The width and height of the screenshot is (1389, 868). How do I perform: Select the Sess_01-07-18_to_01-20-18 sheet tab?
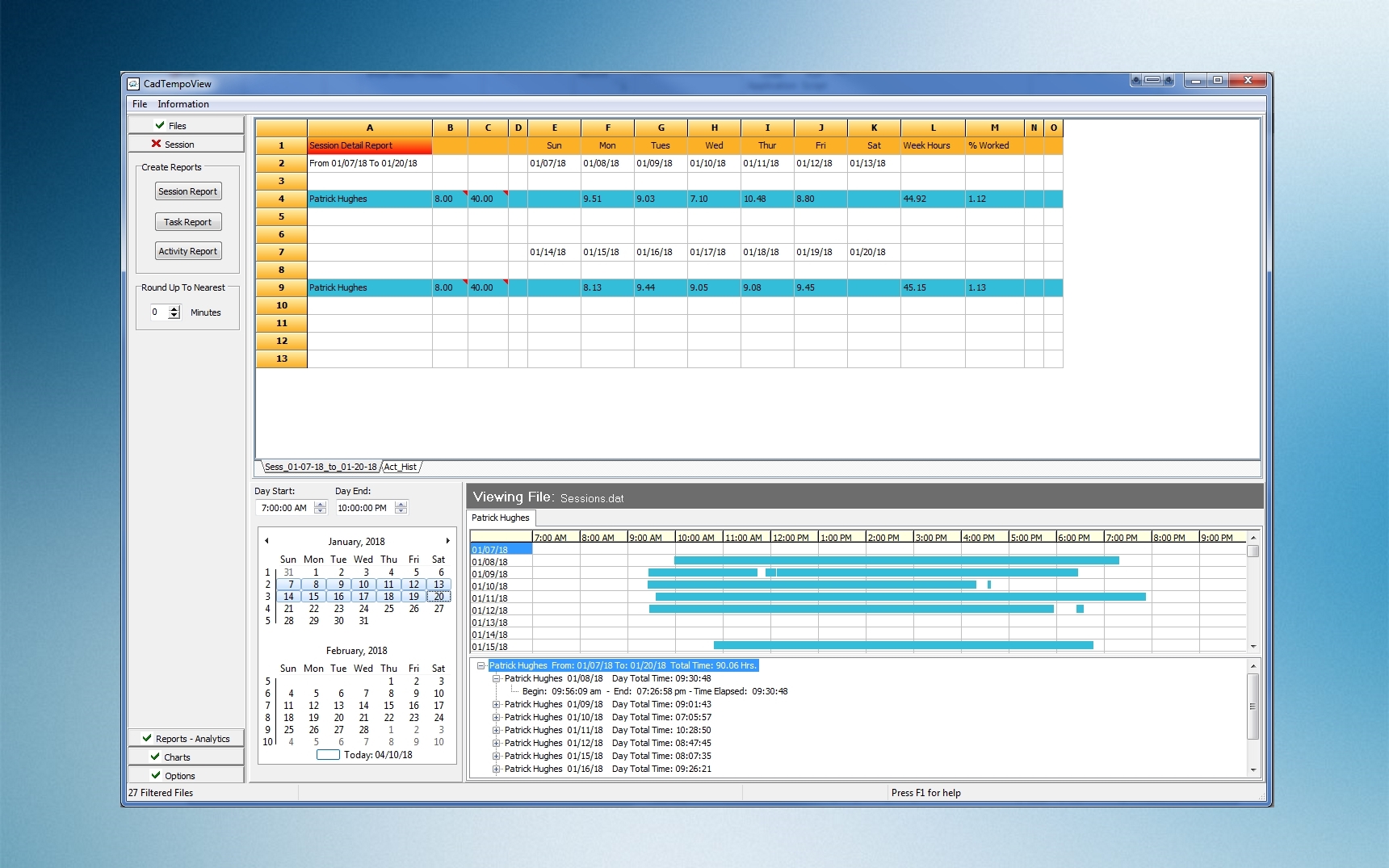pos(321,467)
